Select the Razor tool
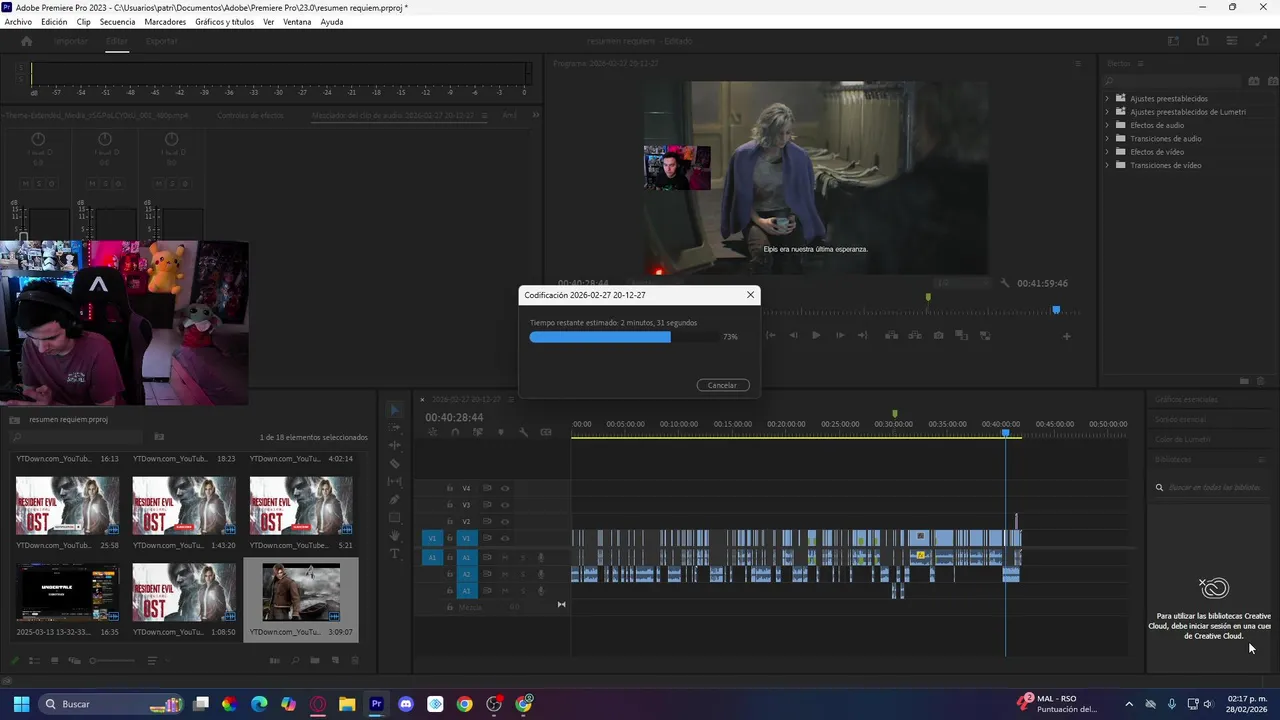The height and width of the screenshot is (720, 1280). [x=394, y=464]
